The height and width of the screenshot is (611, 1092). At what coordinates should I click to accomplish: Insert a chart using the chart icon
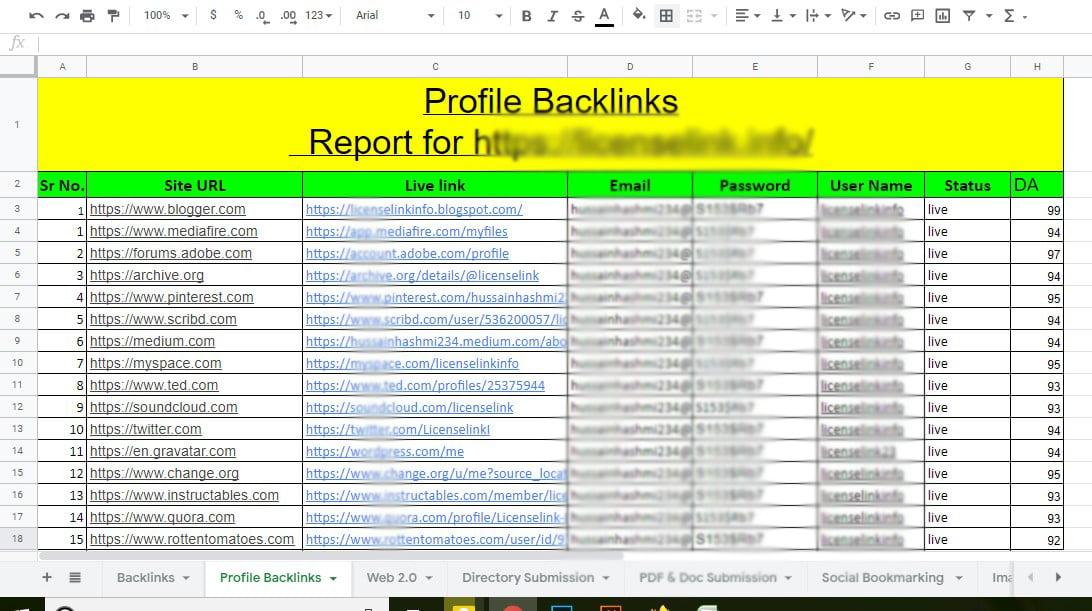(941, 16)
